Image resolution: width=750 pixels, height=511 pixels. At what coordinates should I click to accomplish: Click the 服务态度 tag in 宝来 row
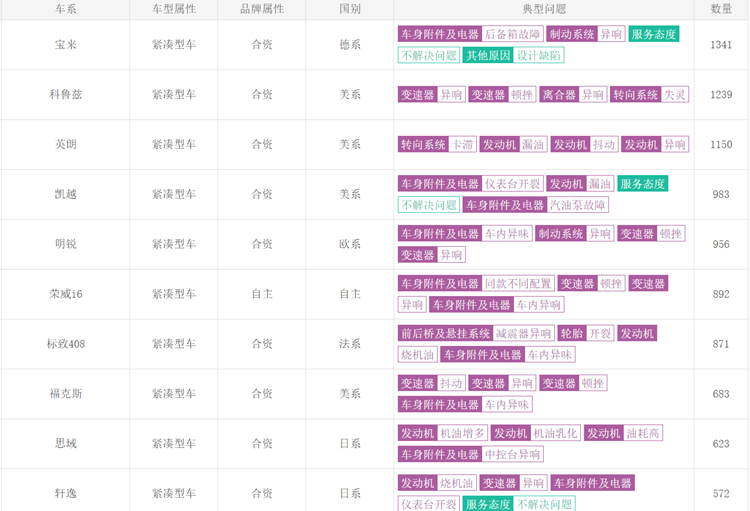(x=653, y=34)
